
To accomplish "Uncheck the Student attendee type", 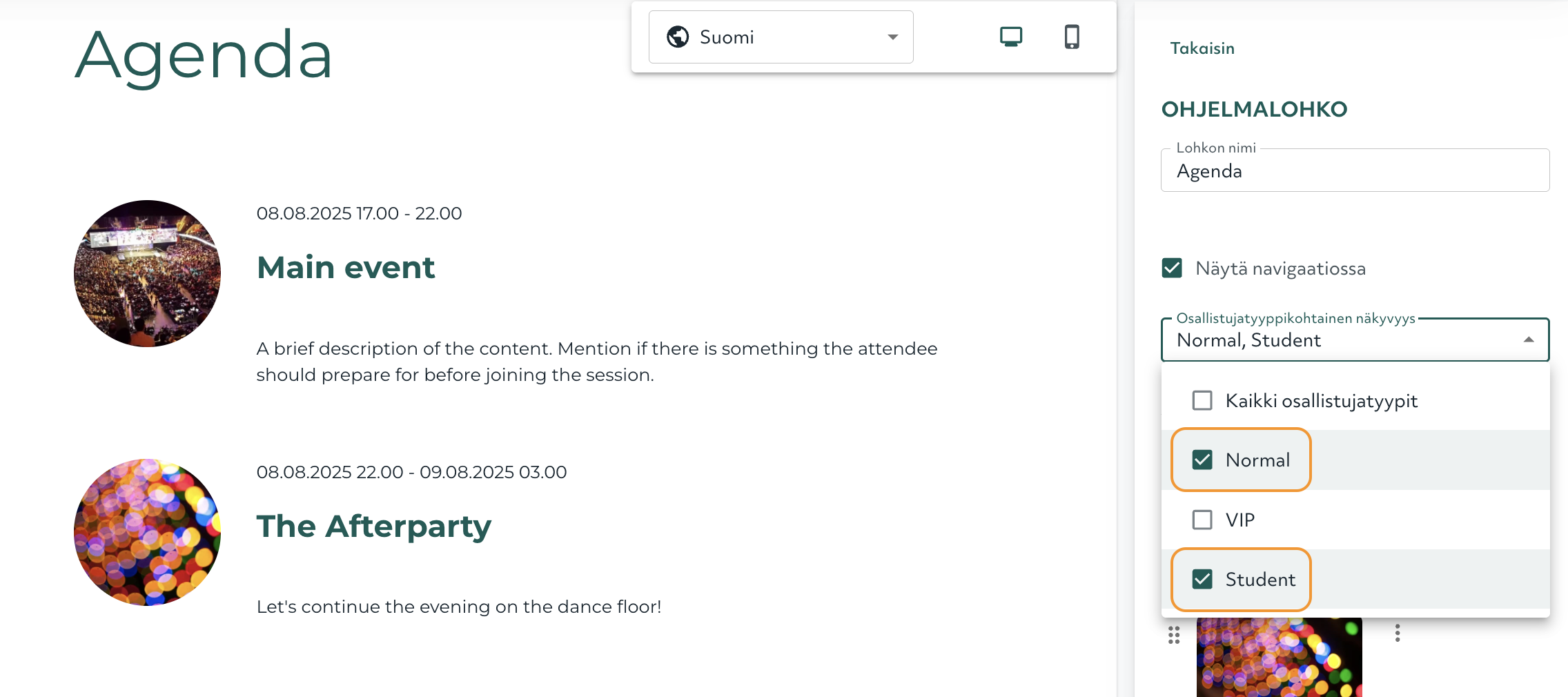I will coord(1202,580).
